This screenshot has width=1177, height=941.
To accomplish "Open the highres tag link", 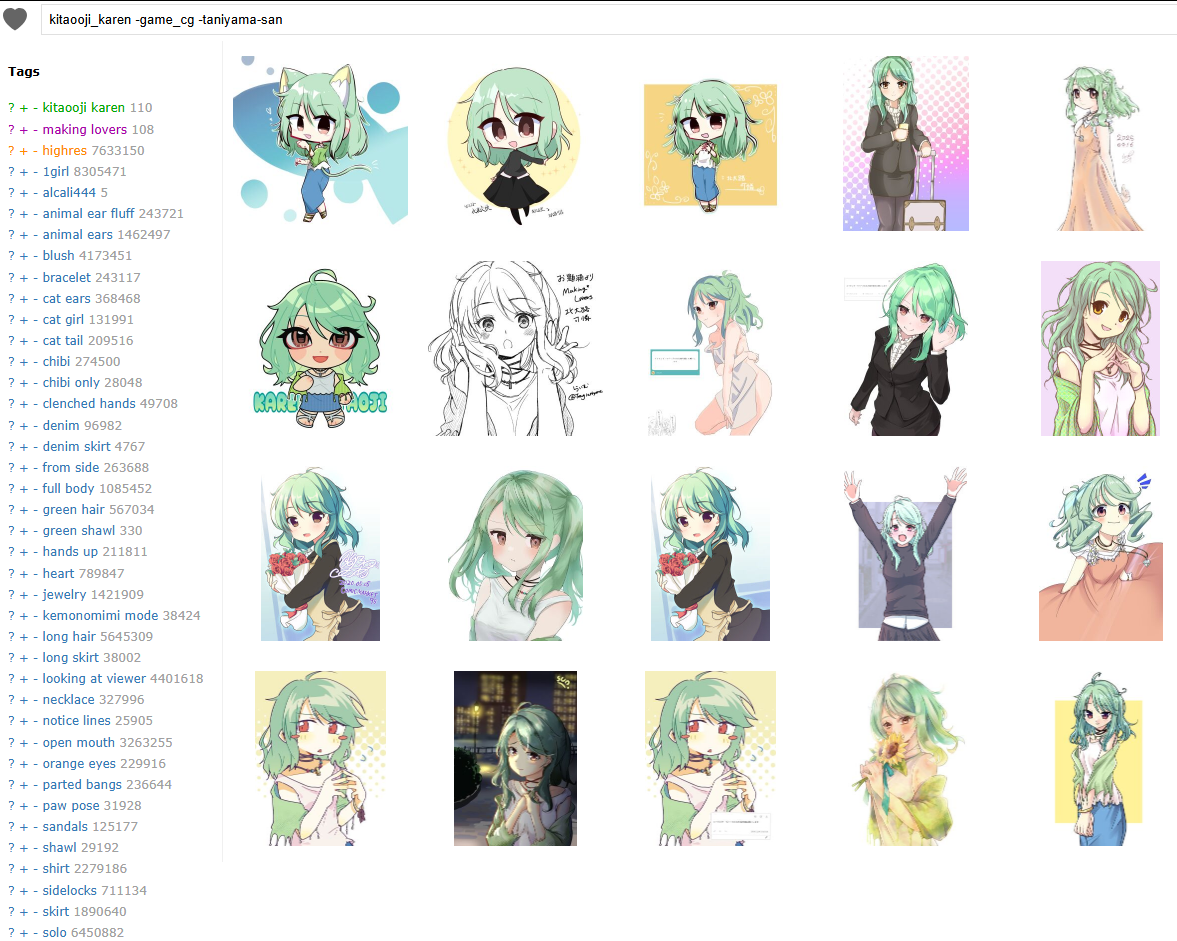I will [65, 150].
